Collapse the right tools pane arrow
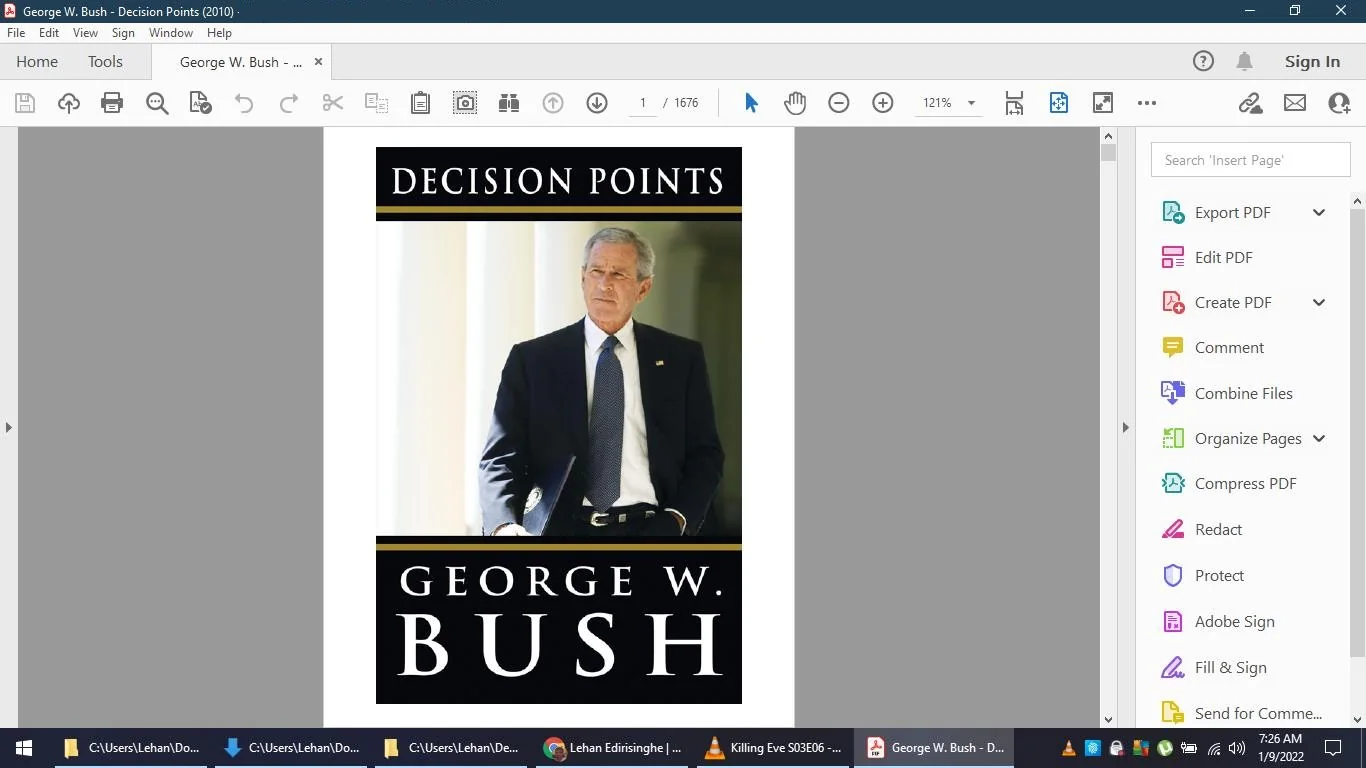Image resolution: width=1366 pixels, height=768 pixels. (x=1125, y=427)
